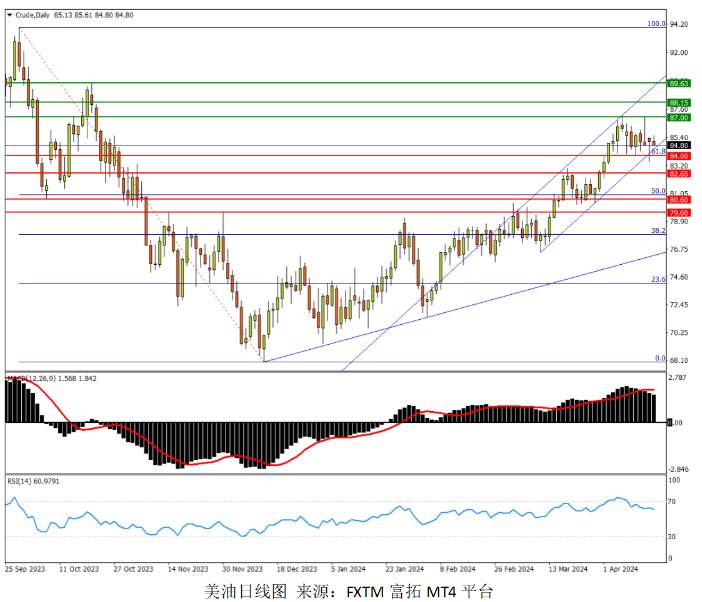Click the 50.0 Fibonacci level label

coord(658,190)
